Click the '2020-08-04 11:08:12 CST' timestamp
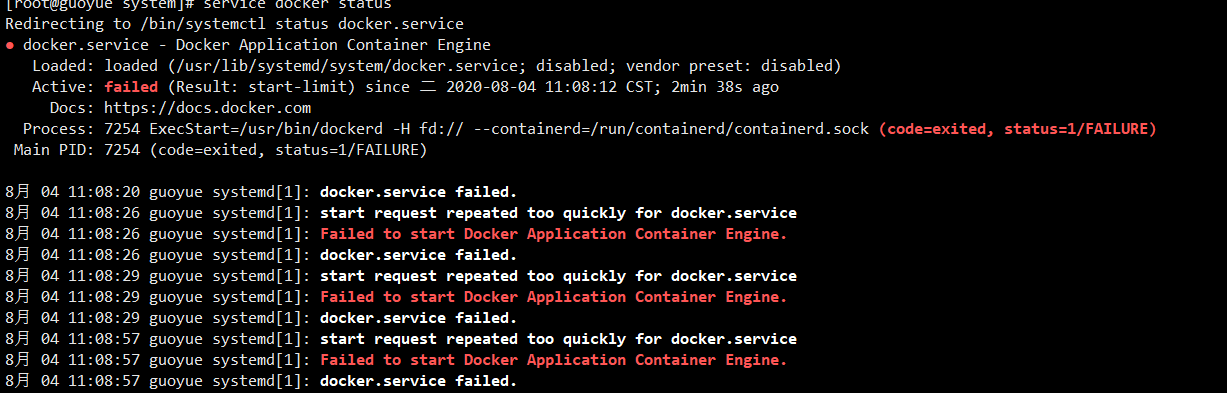Viewport: 1227px width, 393px height. [x=547, y=87]
